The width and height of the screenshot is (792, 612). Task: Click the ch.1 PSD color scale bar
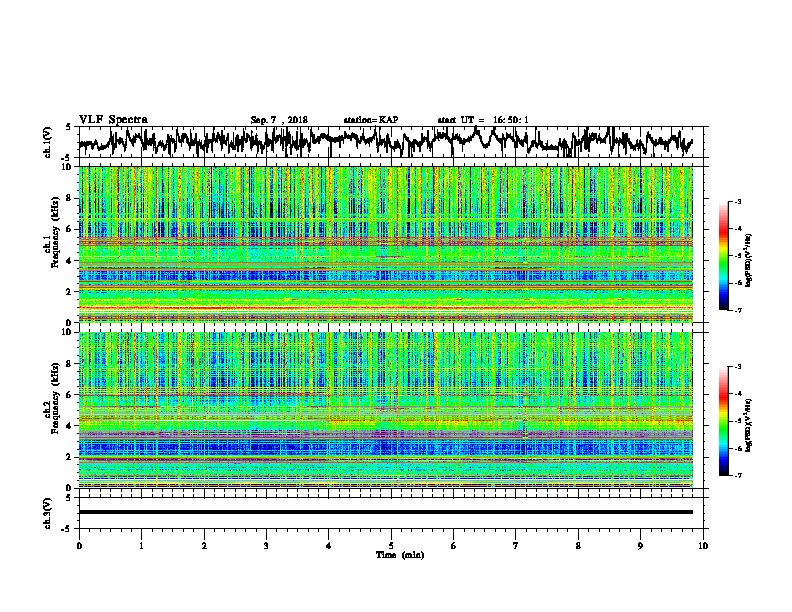coord(724,256)
